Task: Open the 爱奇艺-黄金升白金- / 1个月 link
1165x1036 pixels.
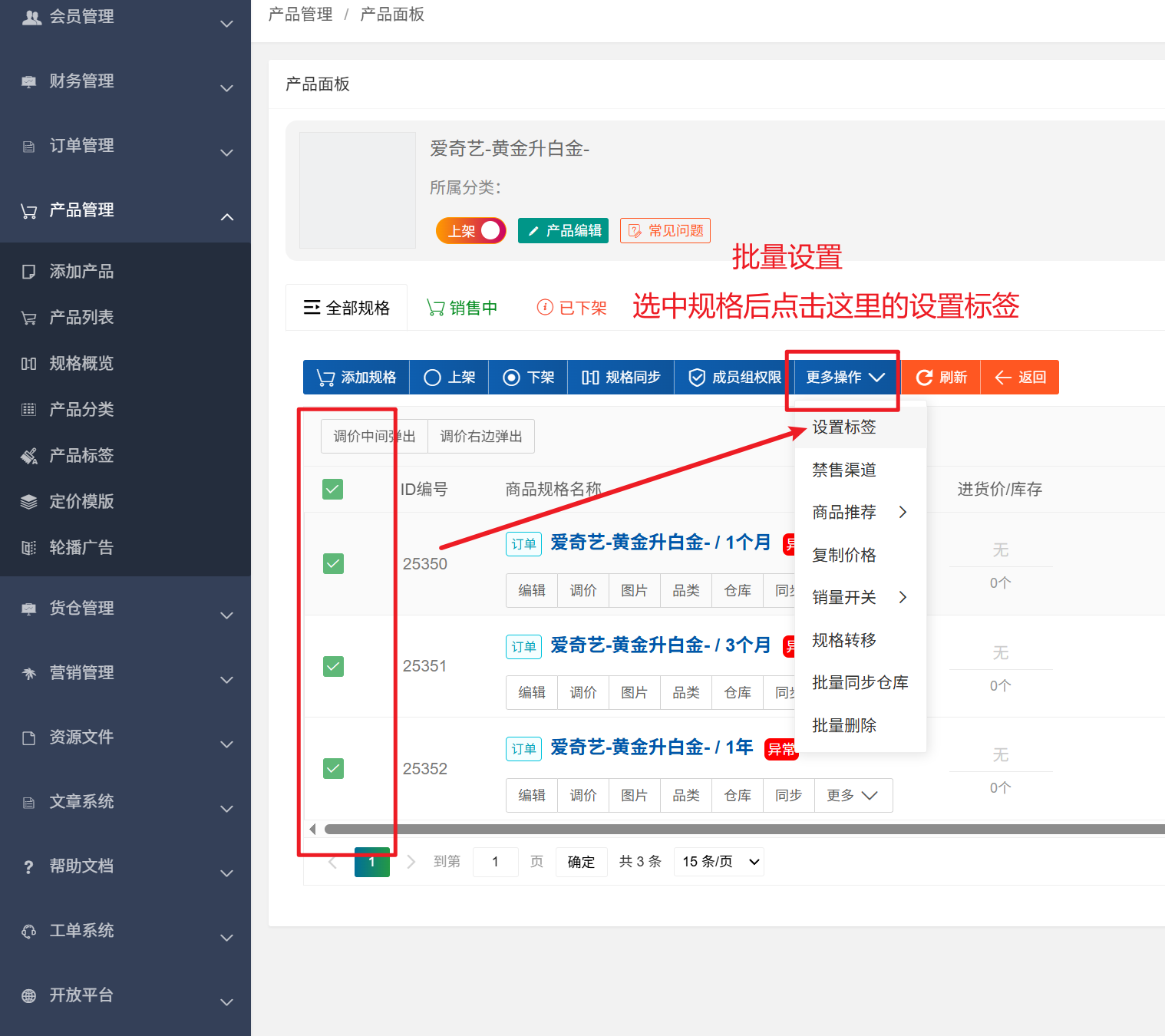Action: [660, 543]
